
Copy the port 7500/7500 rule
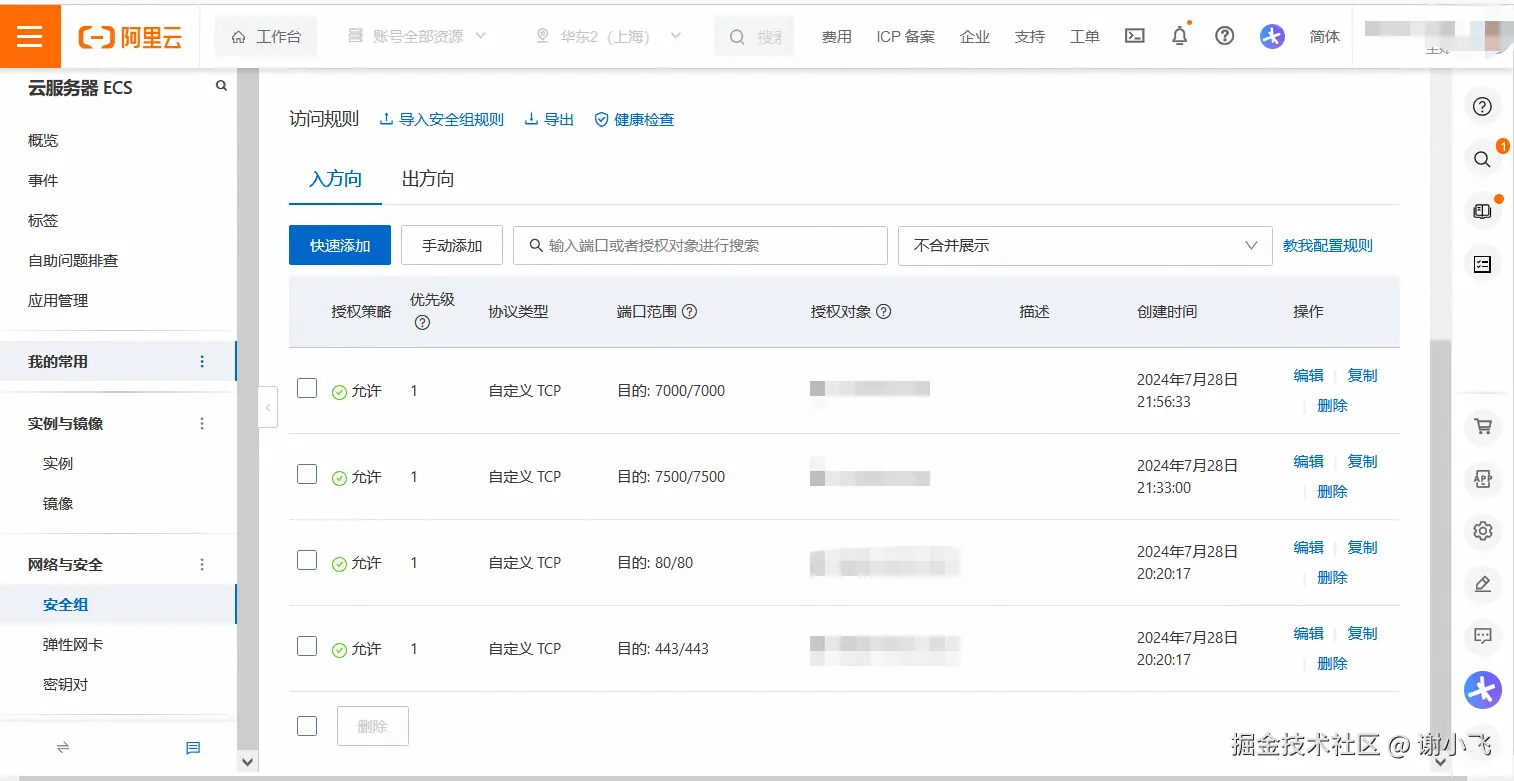coord(1363,461)
